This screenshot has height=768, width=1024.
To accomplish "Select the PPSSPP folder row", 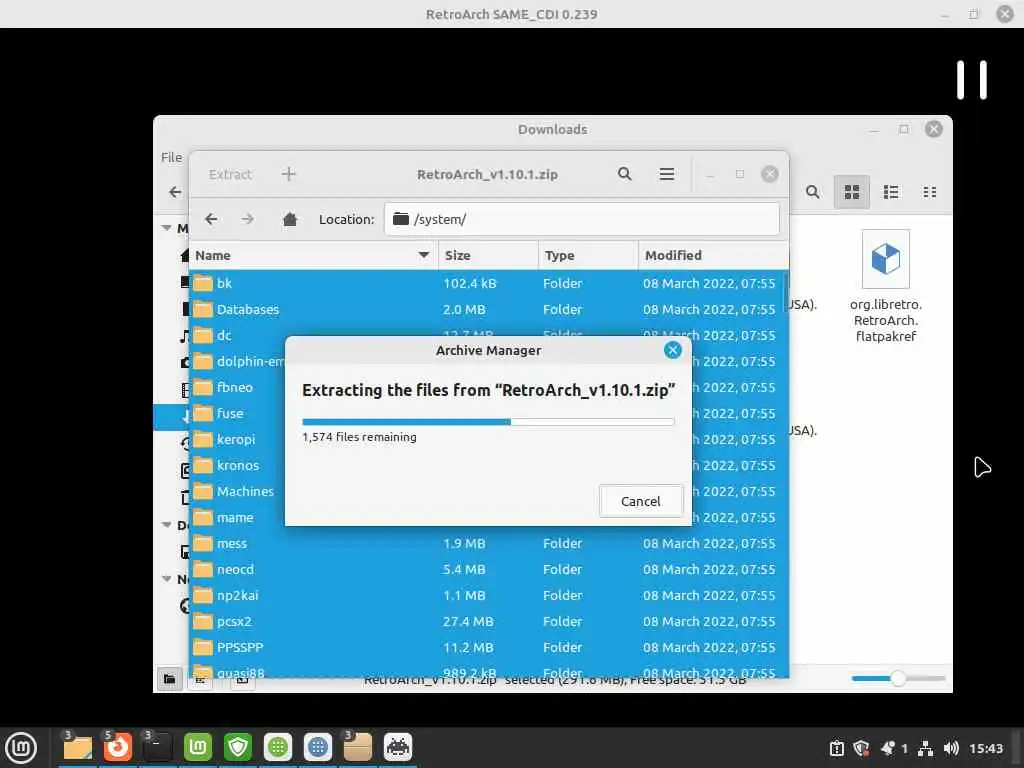I will point(488,648).
